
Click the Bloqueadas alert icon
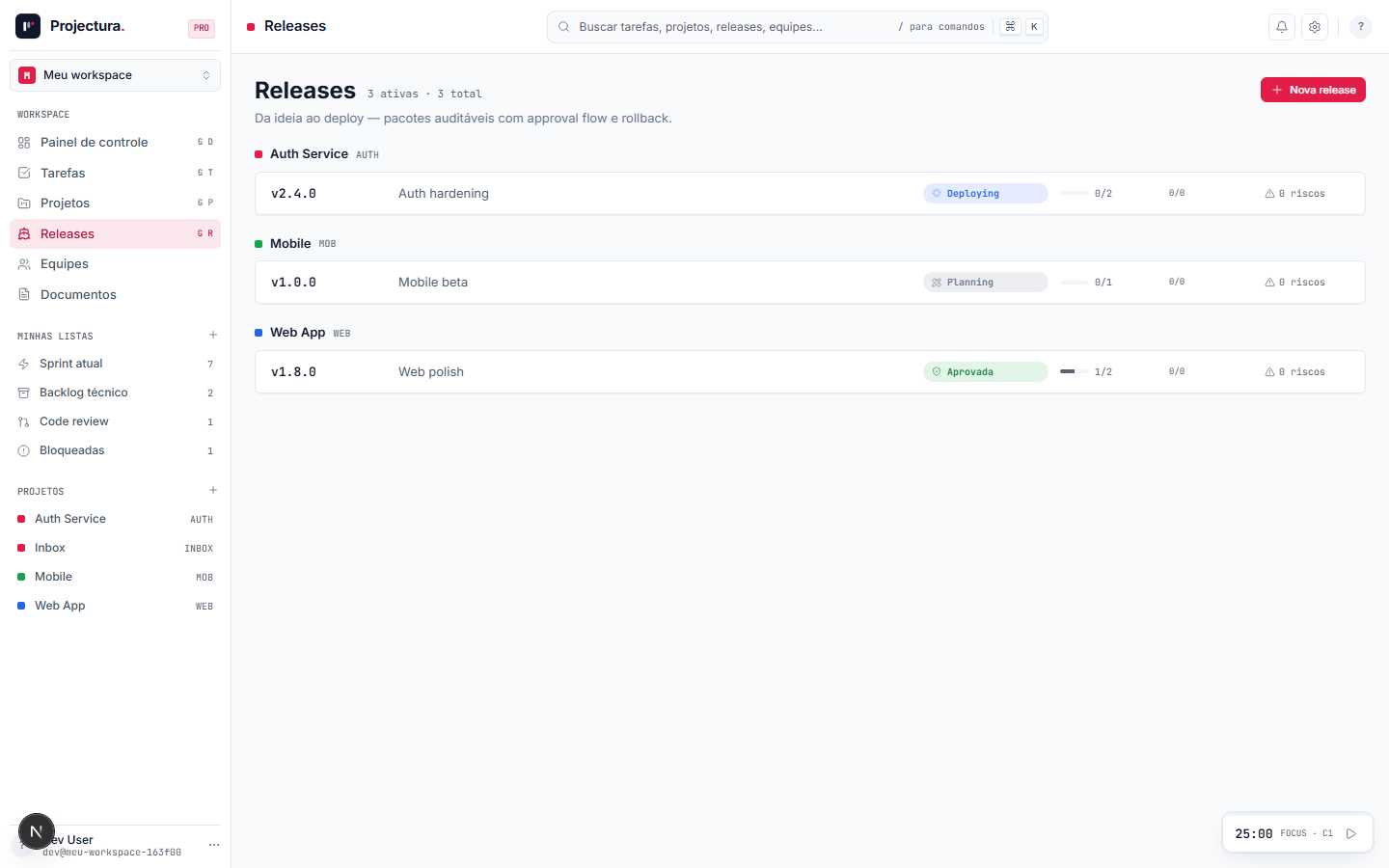[x=24, y=451]
